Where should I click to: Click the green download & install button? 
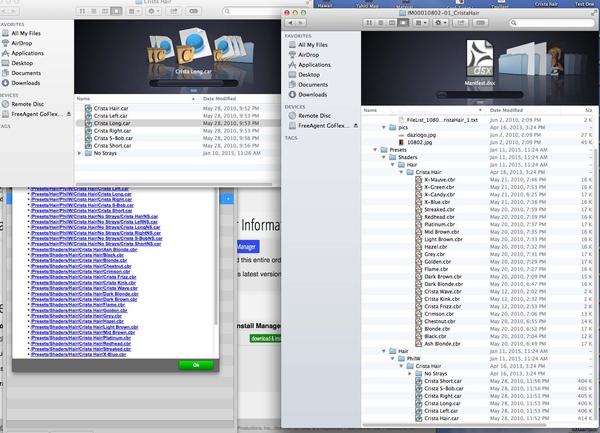click(265, 339)
